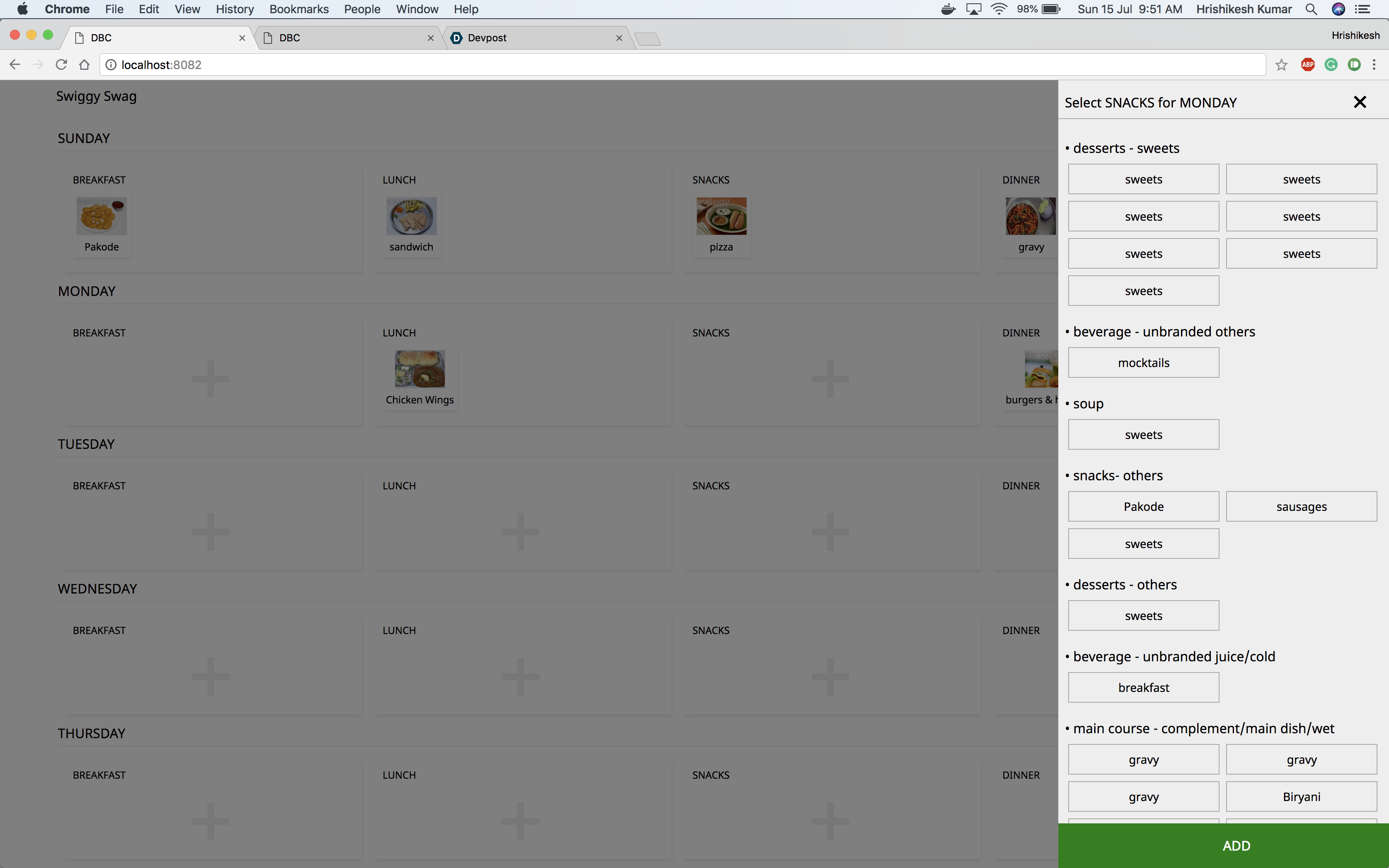Open Chrome three-dot menu

coord(1374,65)
